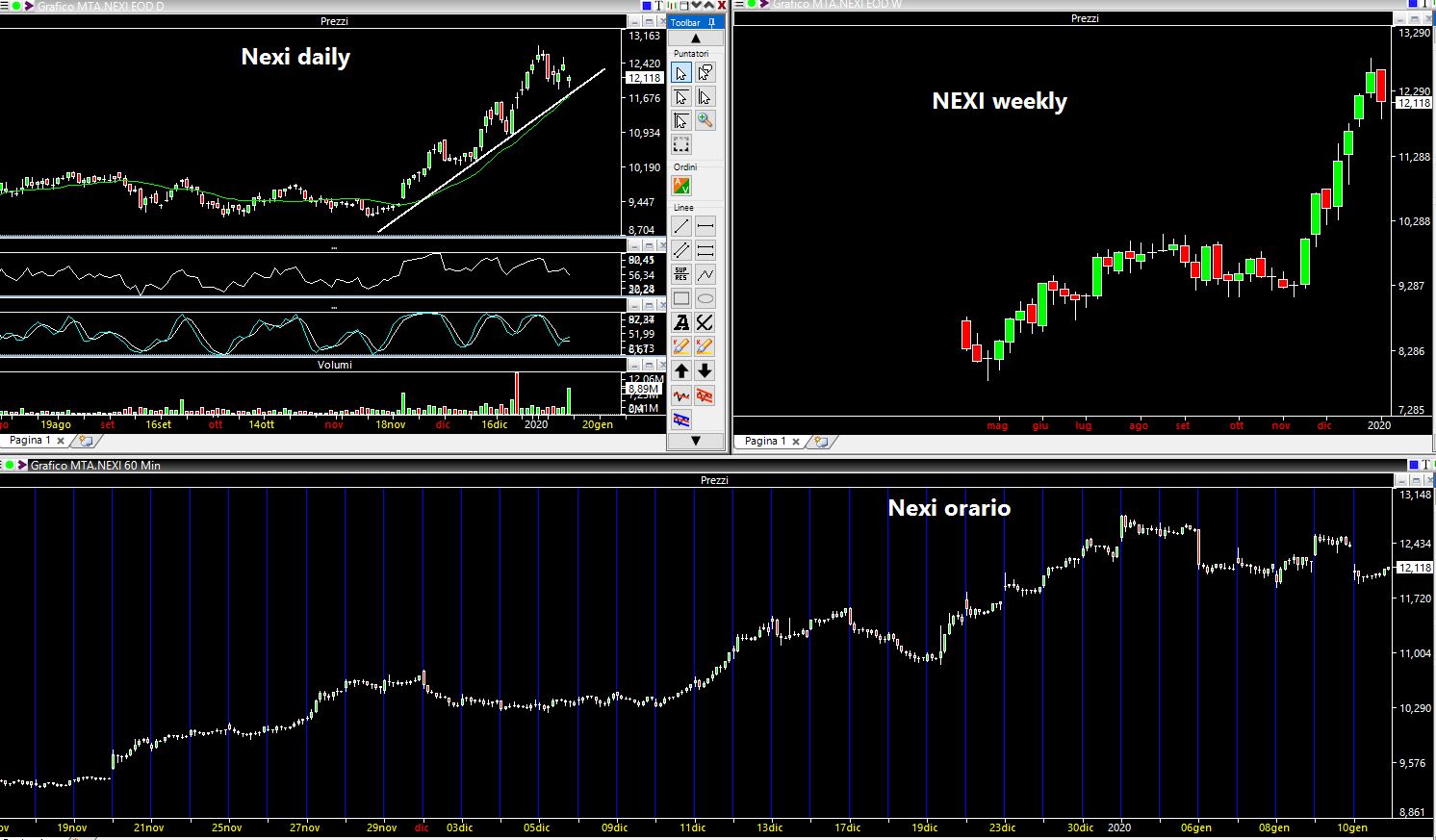Choose the zigzag polyline drawing tool

[x=705, y=274]
